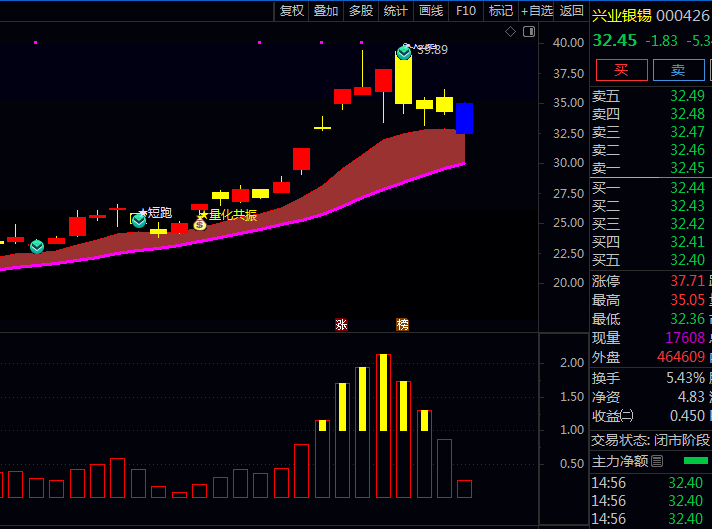Click the 现量 value 17608

point(685,338)
